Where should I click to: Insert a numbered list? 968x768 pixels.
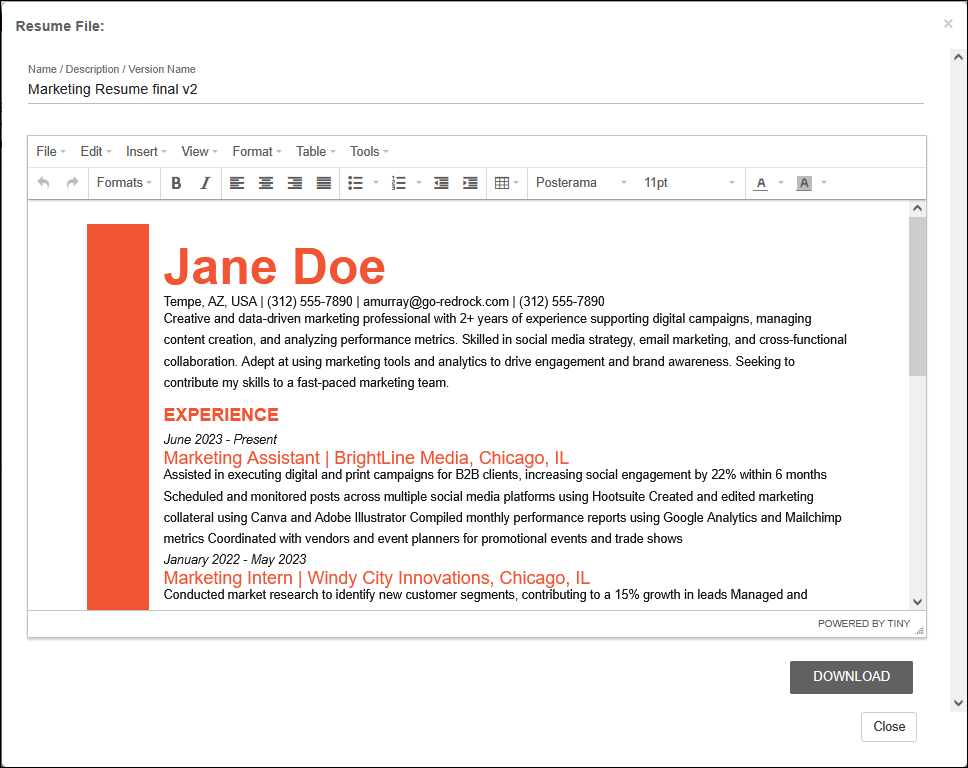pos(399,183)
